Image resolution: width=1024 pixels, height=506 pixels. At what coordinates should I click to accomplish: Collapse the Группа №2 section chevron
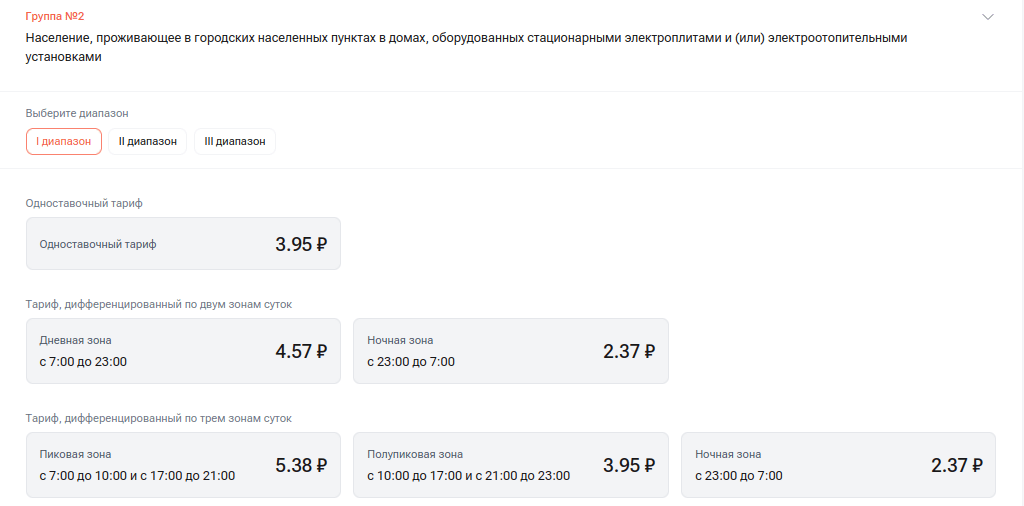pyautogui.click(x=988, y=17)
